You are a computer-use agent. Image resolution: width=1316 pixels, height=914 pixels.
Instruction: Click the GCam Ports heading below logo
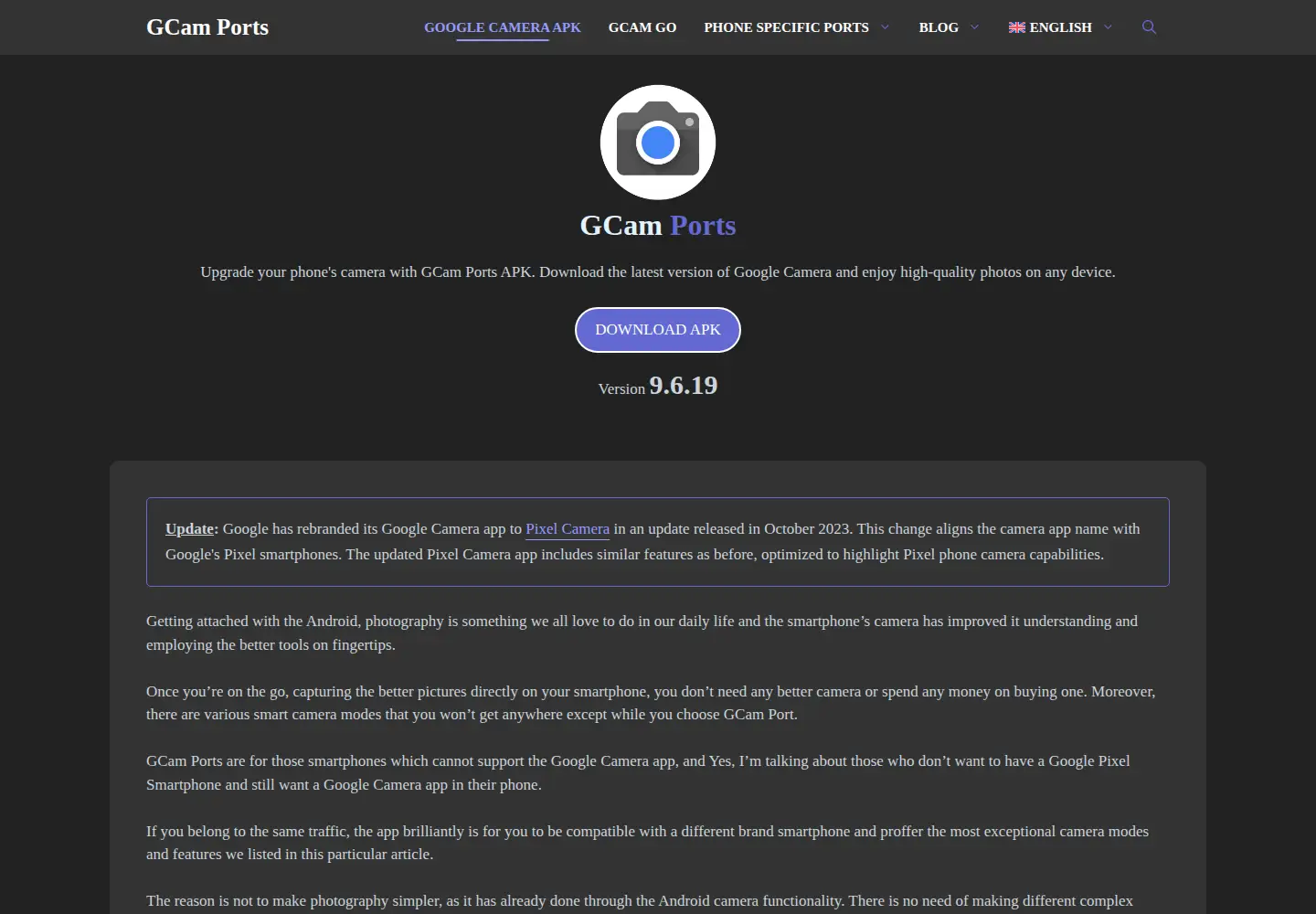[x=658, y=226]
